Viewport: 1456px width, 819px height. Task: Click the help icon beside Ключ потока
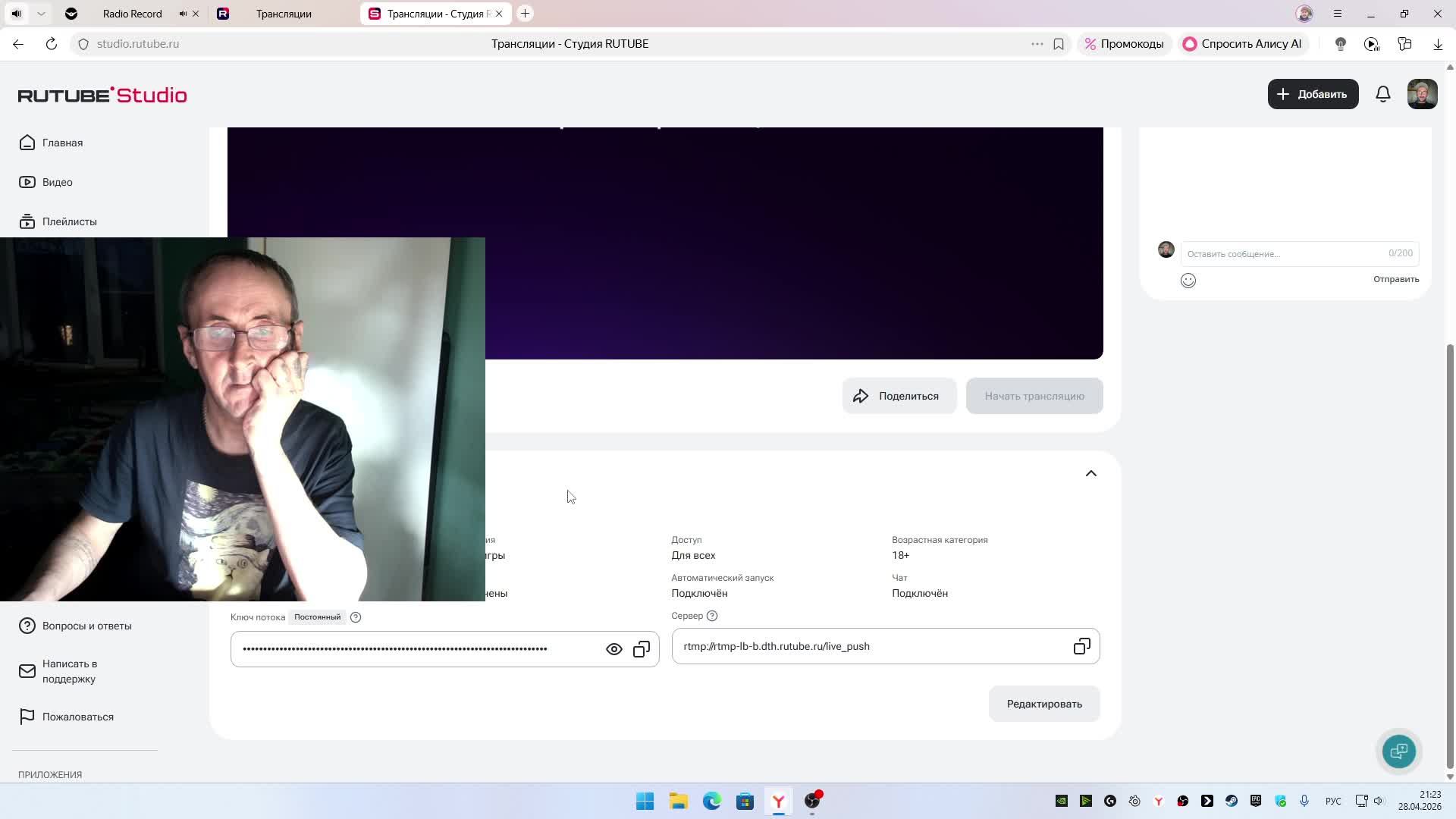(x=356, y=617)
